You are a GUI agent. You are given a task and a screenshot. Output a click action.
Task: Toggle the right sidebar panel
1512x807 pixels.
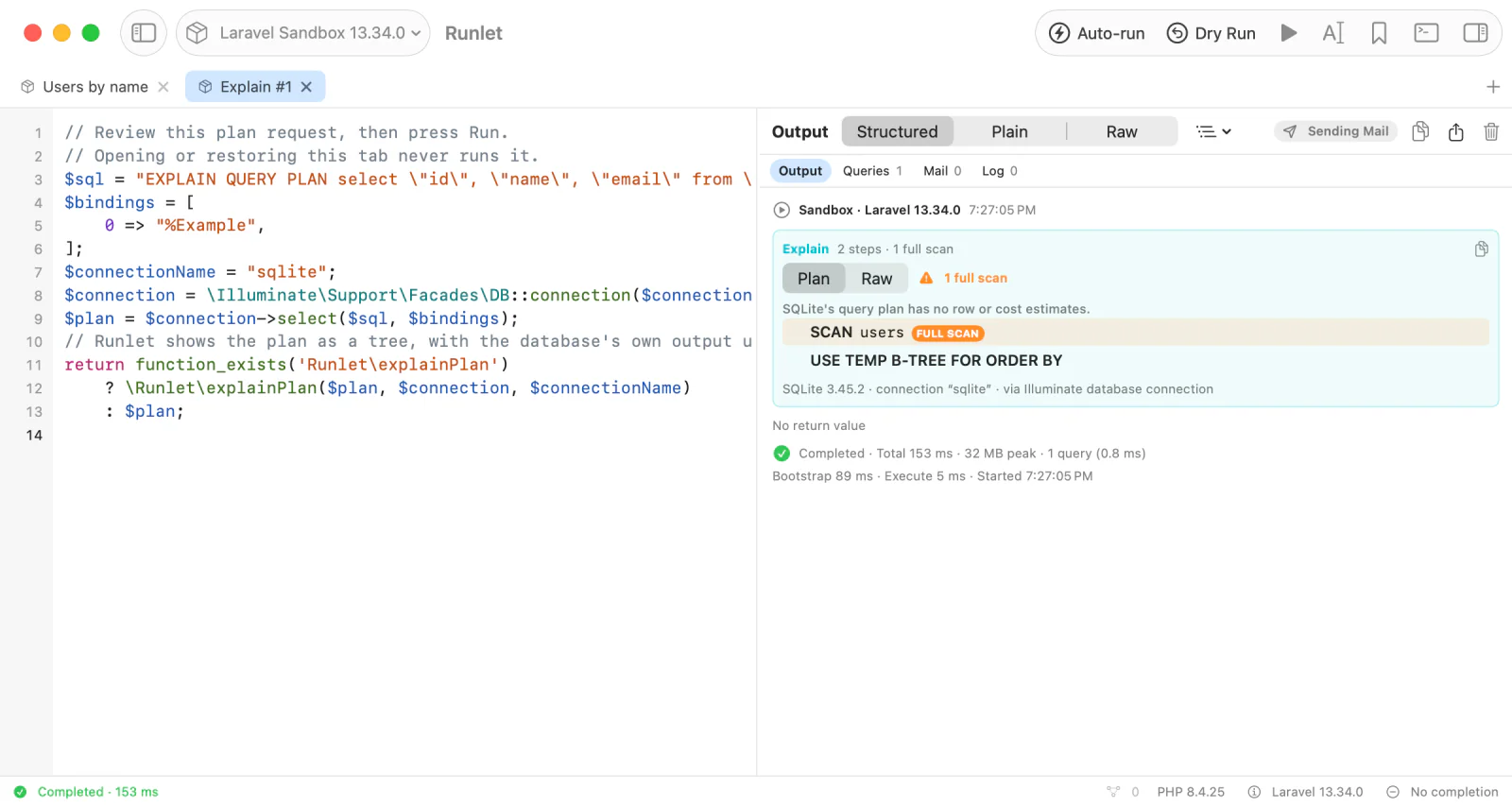(x=1475, y=33)
